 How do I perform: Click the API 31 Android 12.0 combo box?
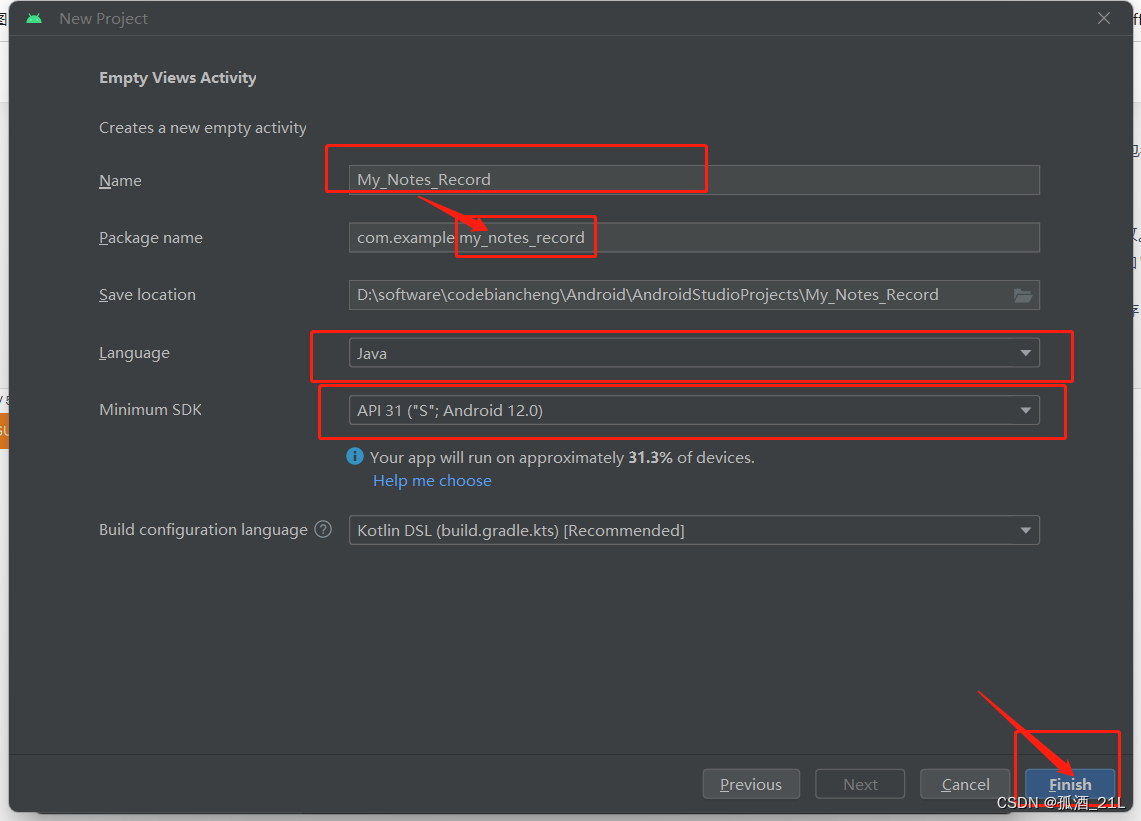pyautogui.click(x=694, y=410)
